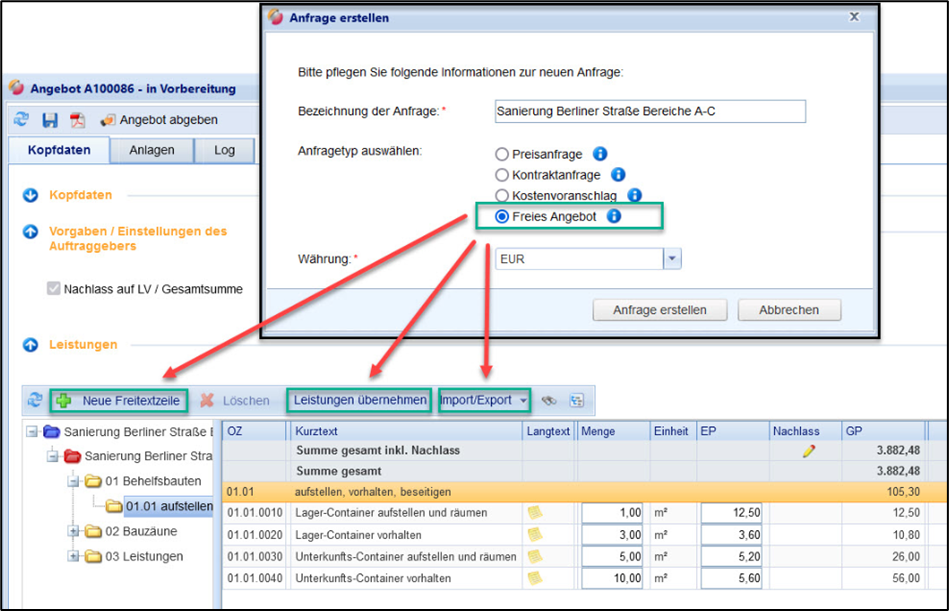Click the eye icon in Leistungen toolbar
The width and height of the screenshot is (949, 611).
click(x=549, y=401)
